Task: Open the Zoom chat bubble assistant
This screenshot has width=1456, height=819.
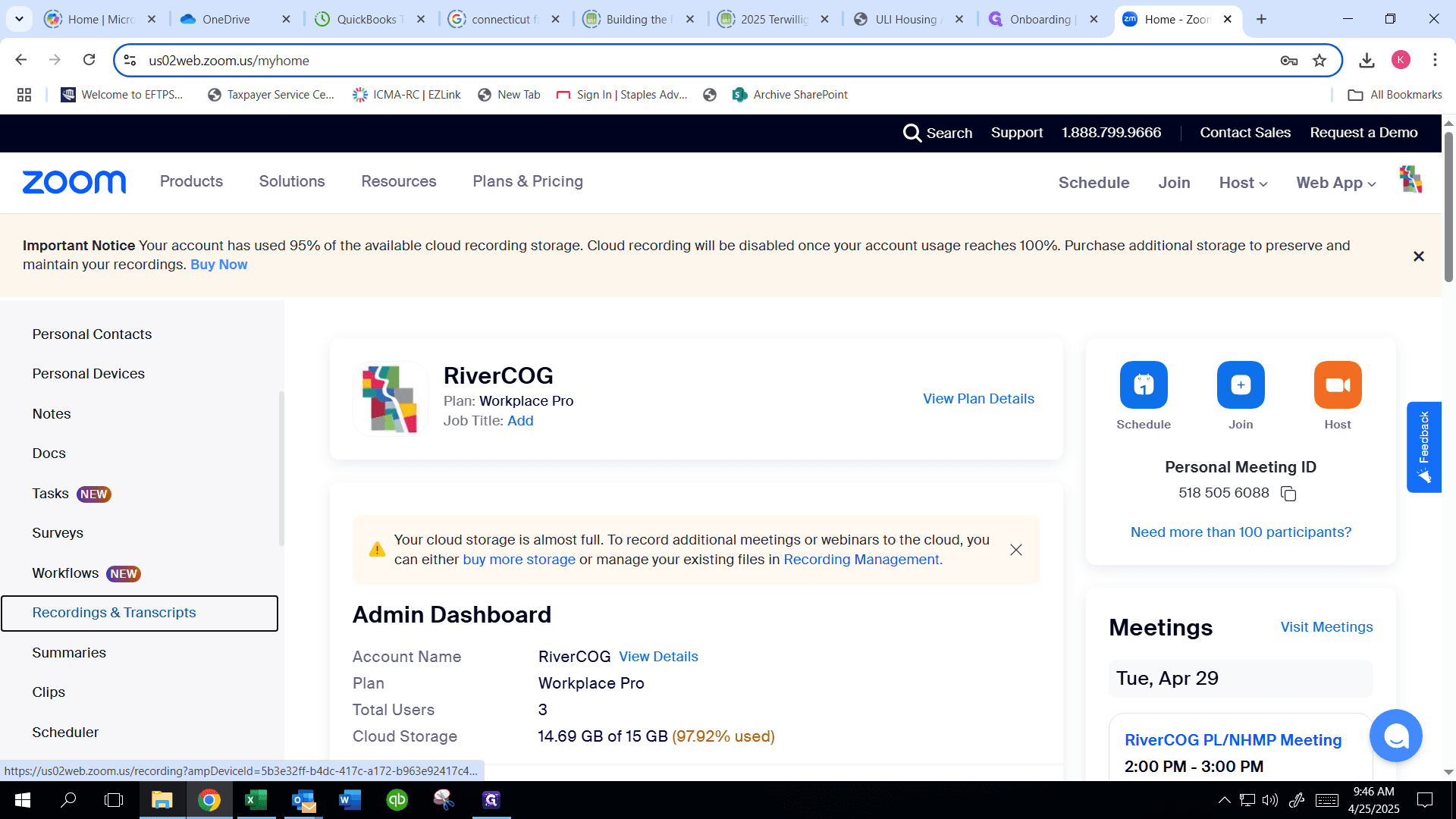Action: [1396, 736]
